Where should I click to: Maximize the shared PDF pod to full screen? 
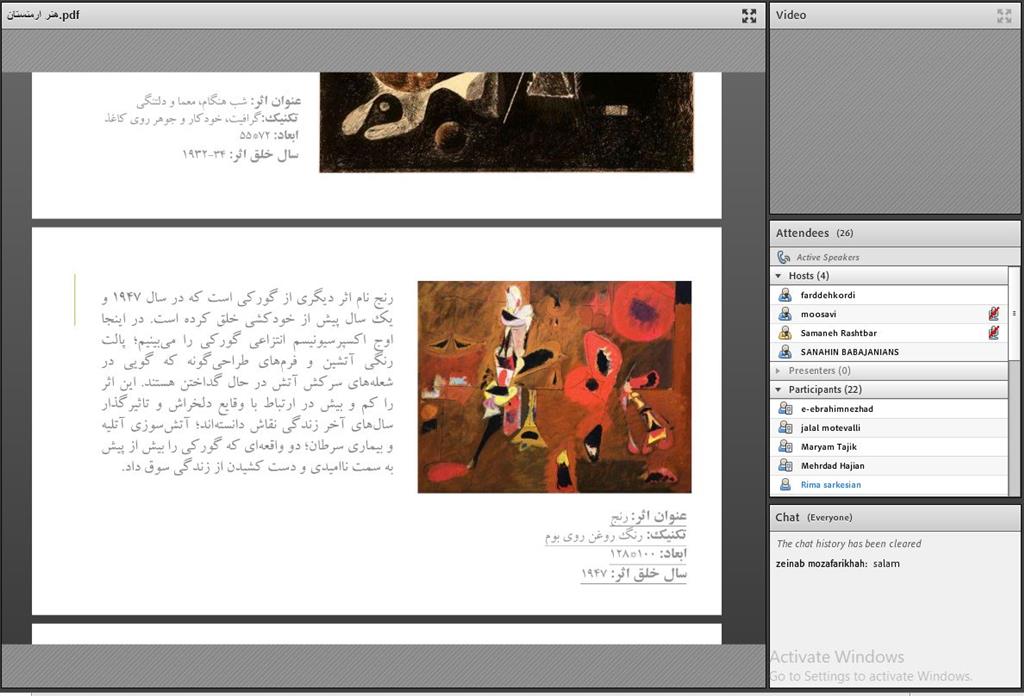coord(749,16)
